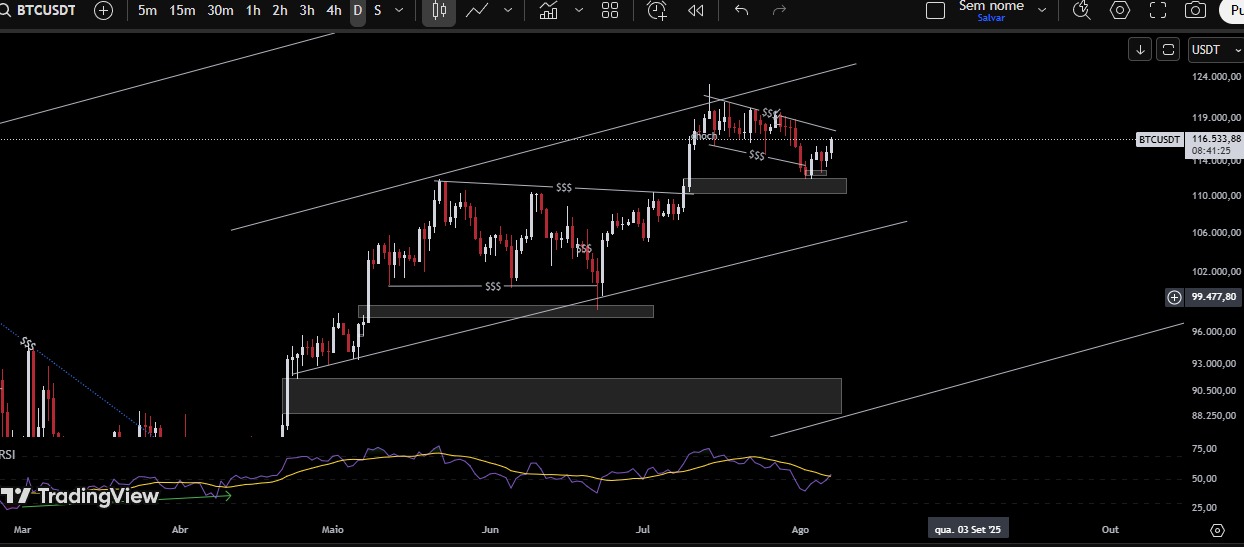Create an alert with the clock icon

click(657, 11)
